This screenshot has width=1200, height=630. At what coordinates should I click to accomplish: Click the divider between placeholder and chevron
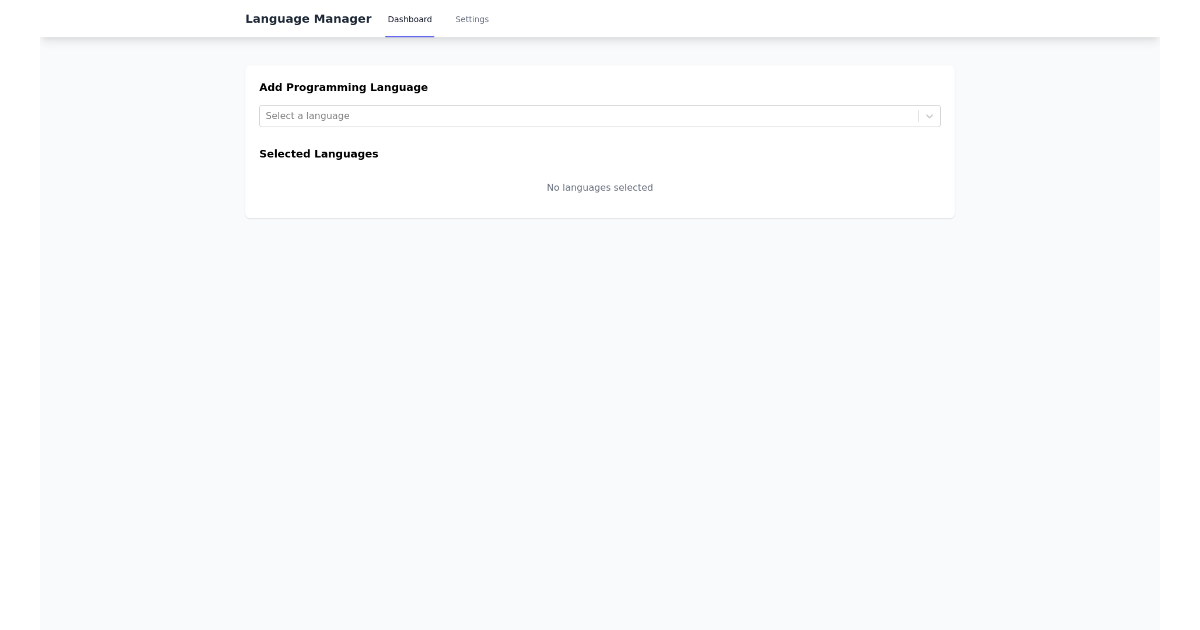[918, 116]
